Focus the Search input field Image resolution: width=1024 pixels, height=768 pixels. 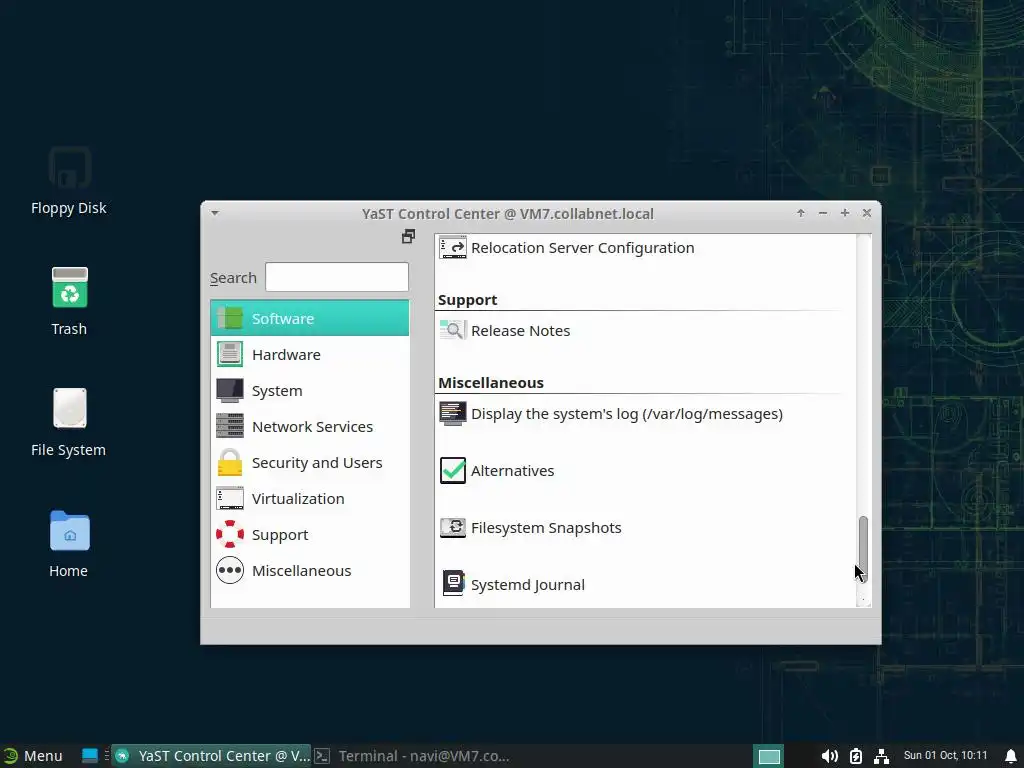coord(337,277)
